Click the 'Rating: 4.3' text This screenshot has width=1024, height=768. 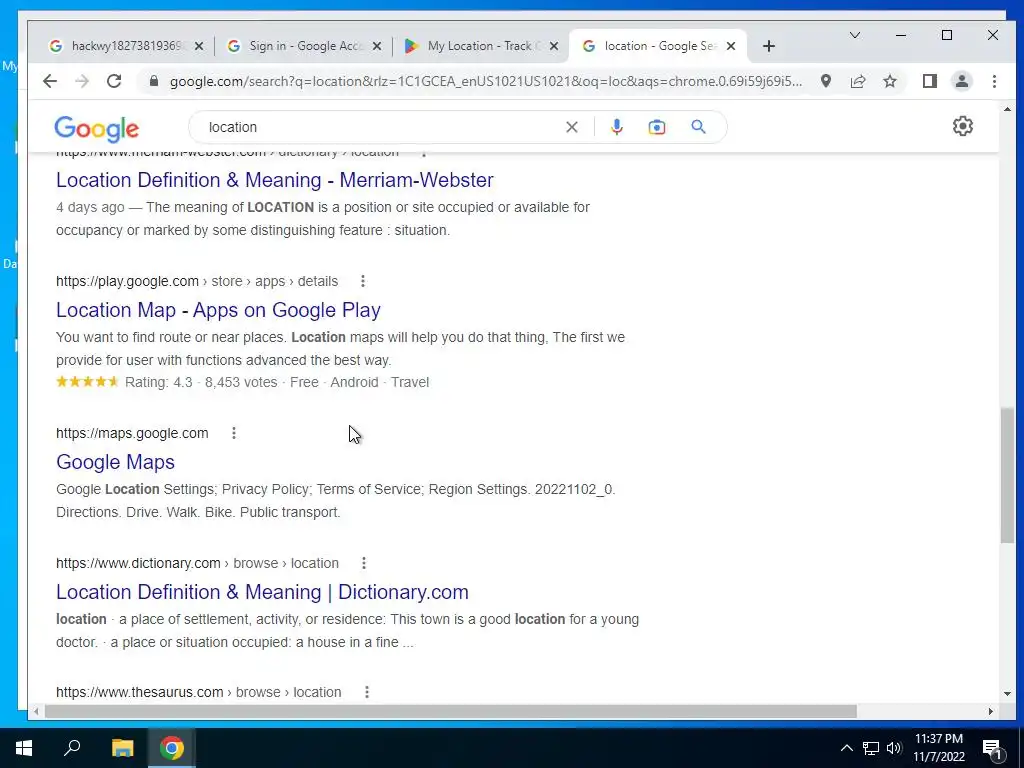[159, 383]
